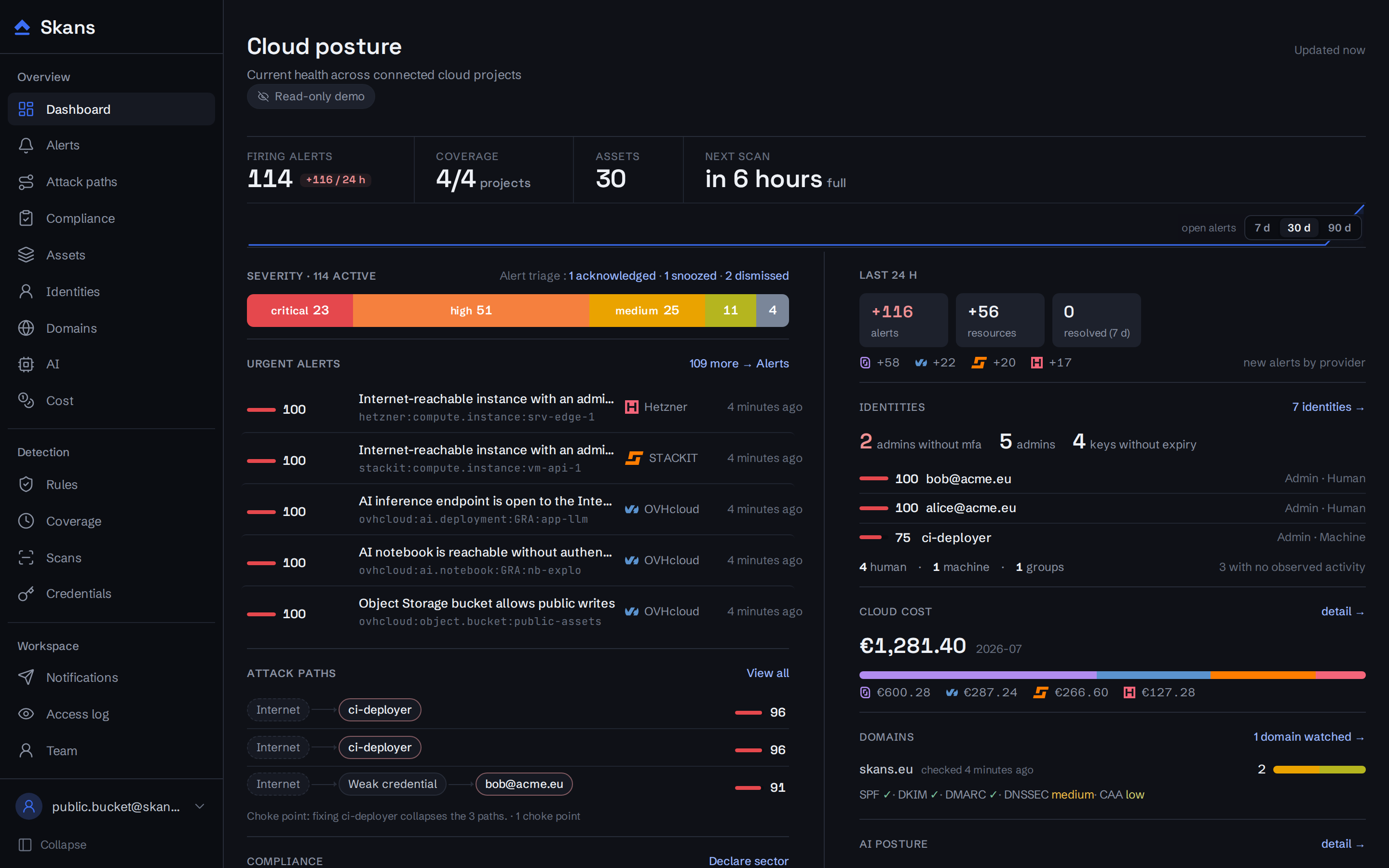Click the Scans scan-frame icon
Screen dimensions: 1389x868
click(x=26, y=557)
